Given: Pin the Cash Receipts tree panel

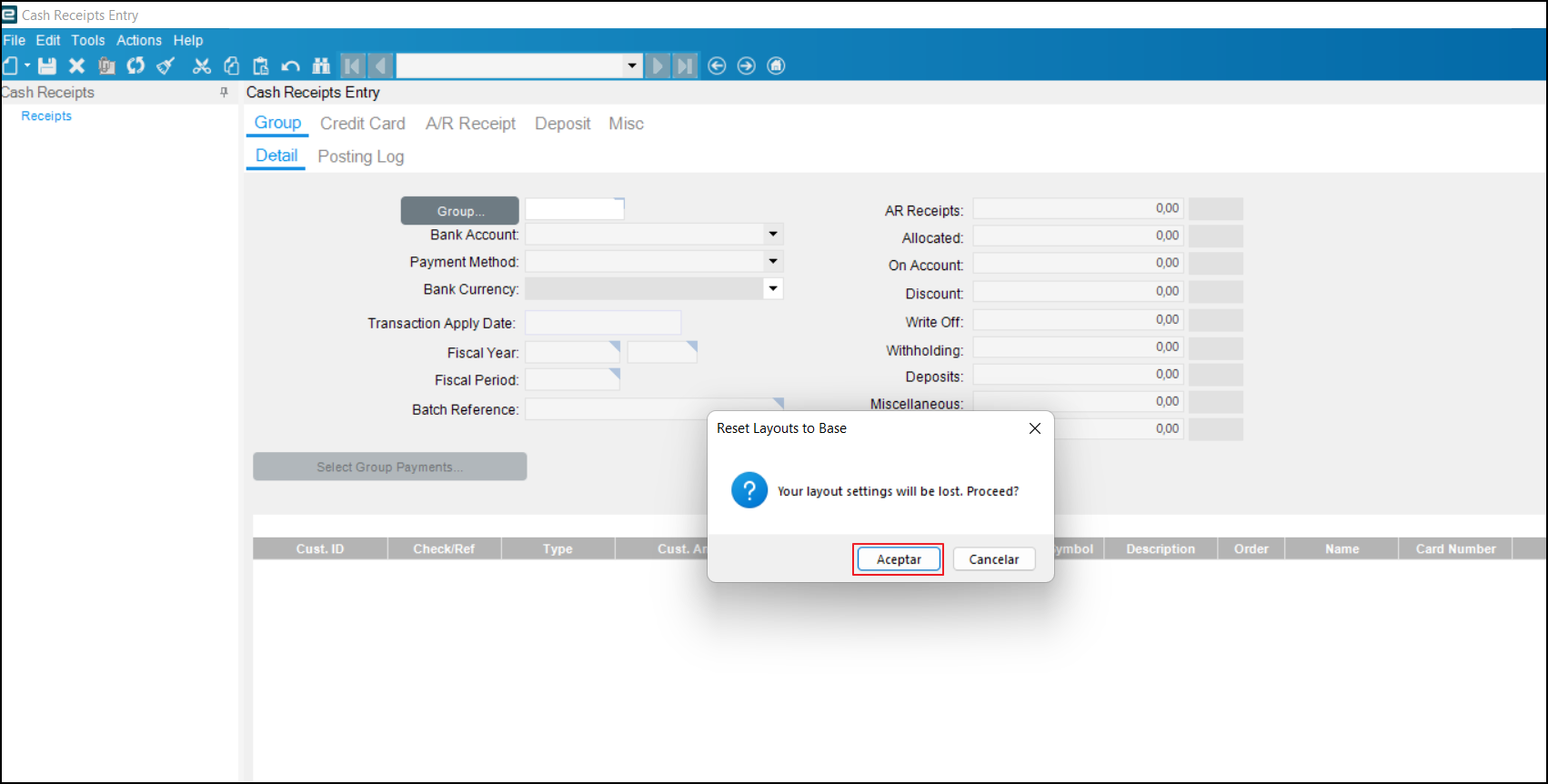Looking at the screenshot, I should coord(225,92).
